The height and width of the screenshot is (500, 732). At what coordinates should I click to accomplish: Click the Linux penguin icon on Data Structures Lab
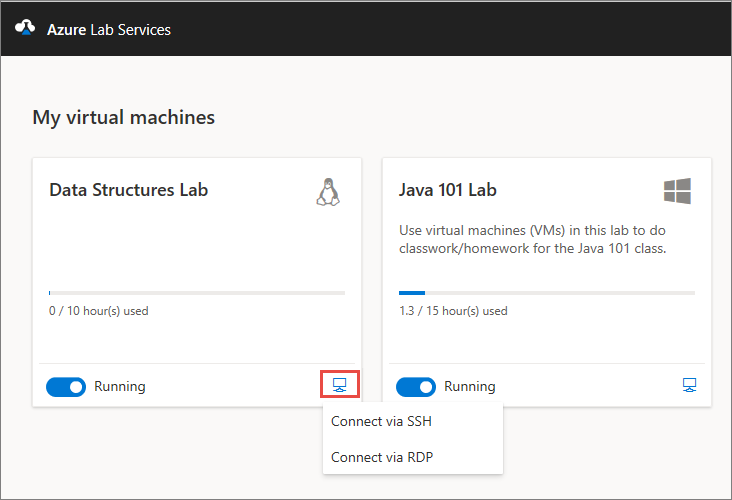[329, 191]
